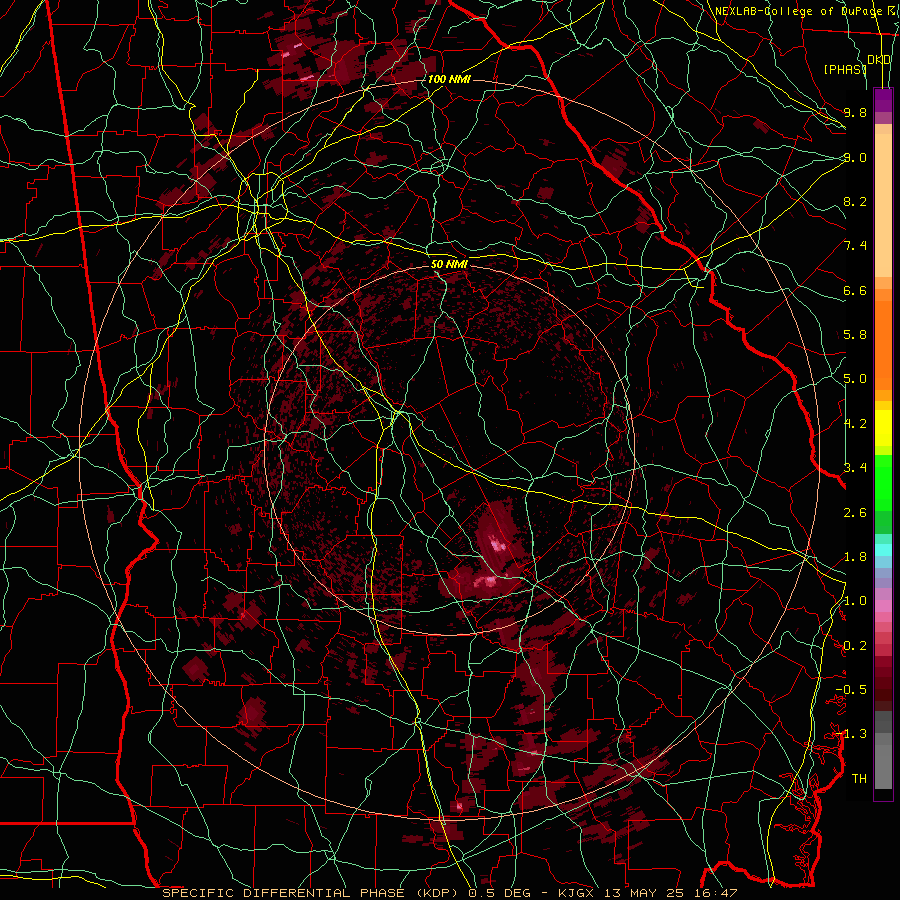Click the pink segment of the color bar
900x900 pixels.
pyautogui.click(x=883, y=606)
